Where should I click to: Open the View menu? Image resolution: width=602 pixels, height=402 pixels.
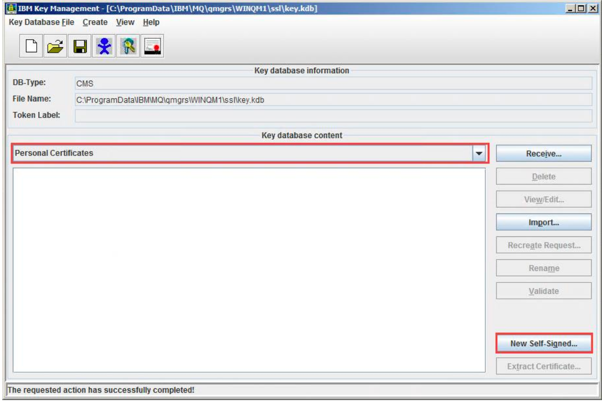[125, 22]
